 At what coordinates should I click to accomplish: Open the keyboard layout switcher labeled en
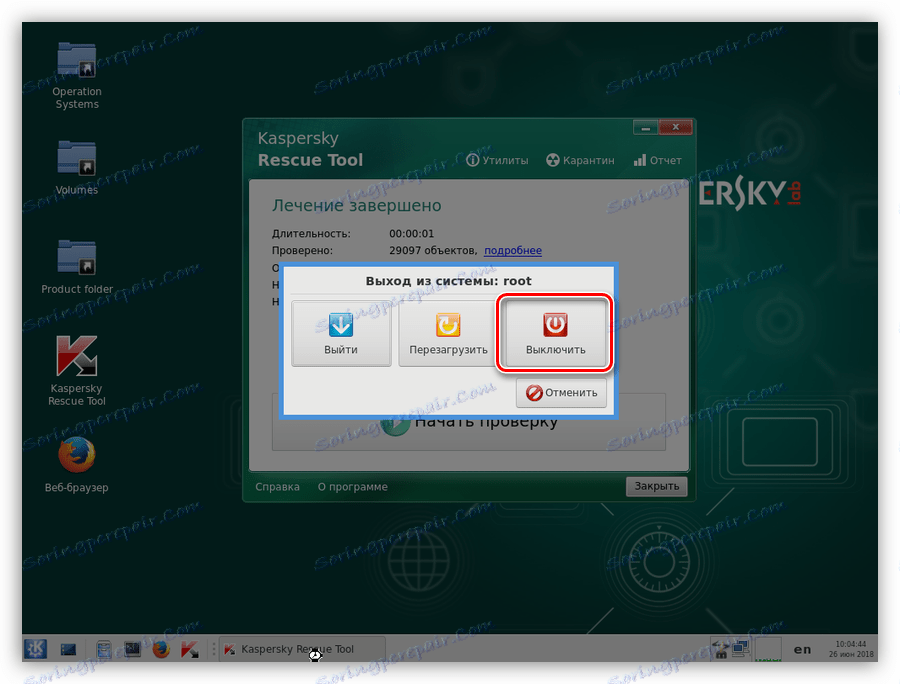tap(801, 649)
